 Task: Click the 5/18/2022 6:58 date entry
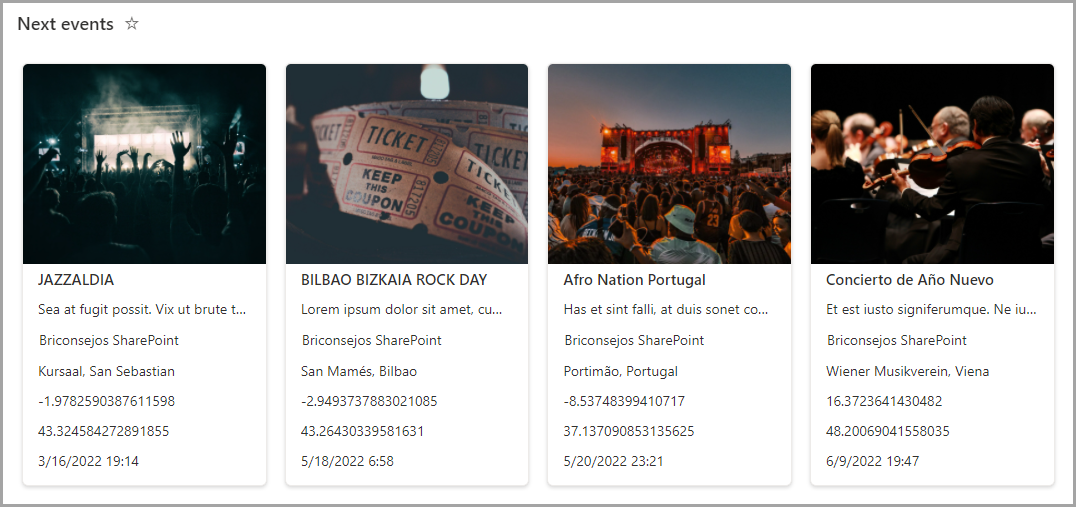[347, 461]
